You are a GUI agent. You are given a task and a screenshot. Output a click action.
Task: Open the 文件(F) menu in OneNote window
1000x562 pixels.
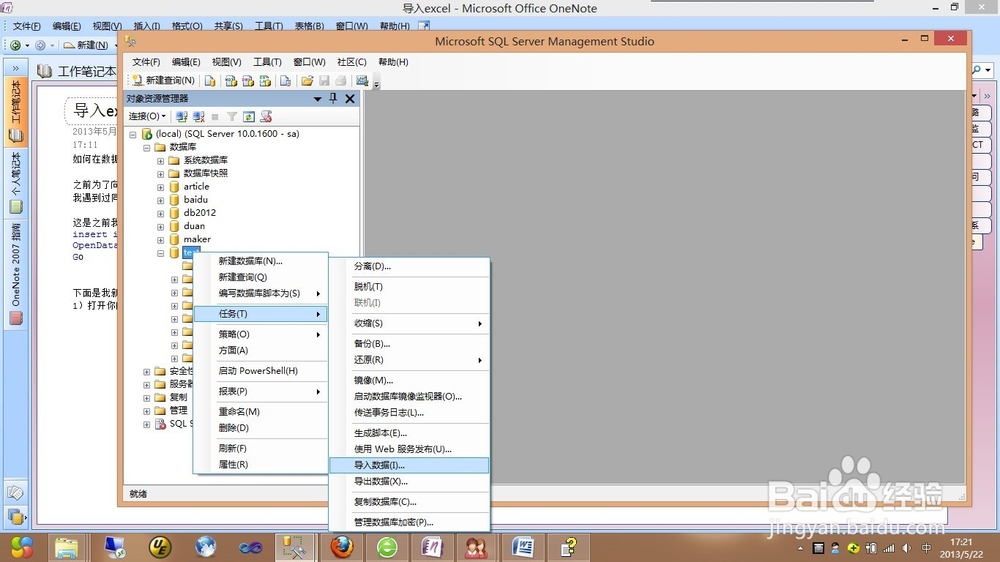26,26
